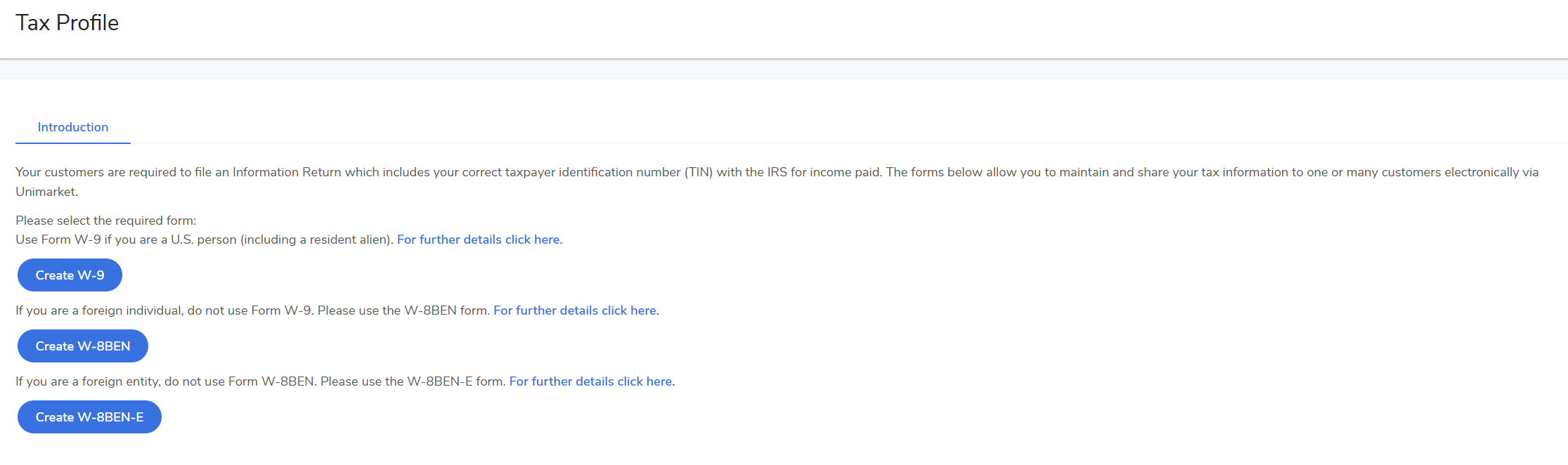1568x465 pixels.
Task: Visit further details link for W-8BEN-E form
Action: coord(591,381)
